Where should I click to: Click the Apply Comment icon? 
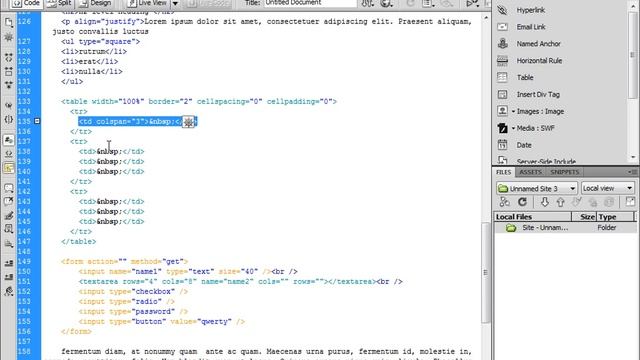point(9,188)
